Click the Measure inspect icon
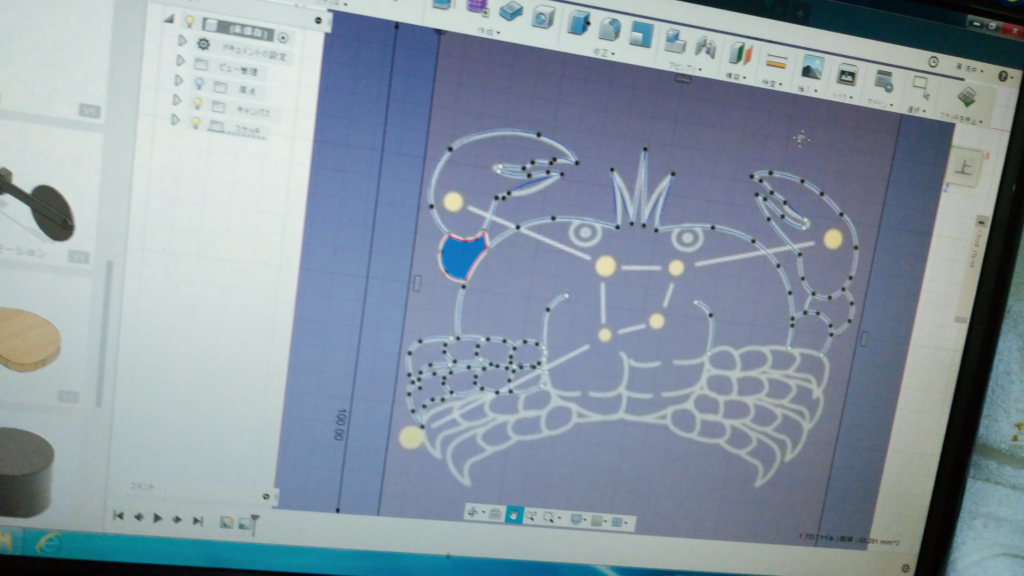Screen dimensions: 1024x576 pos(776,62)
